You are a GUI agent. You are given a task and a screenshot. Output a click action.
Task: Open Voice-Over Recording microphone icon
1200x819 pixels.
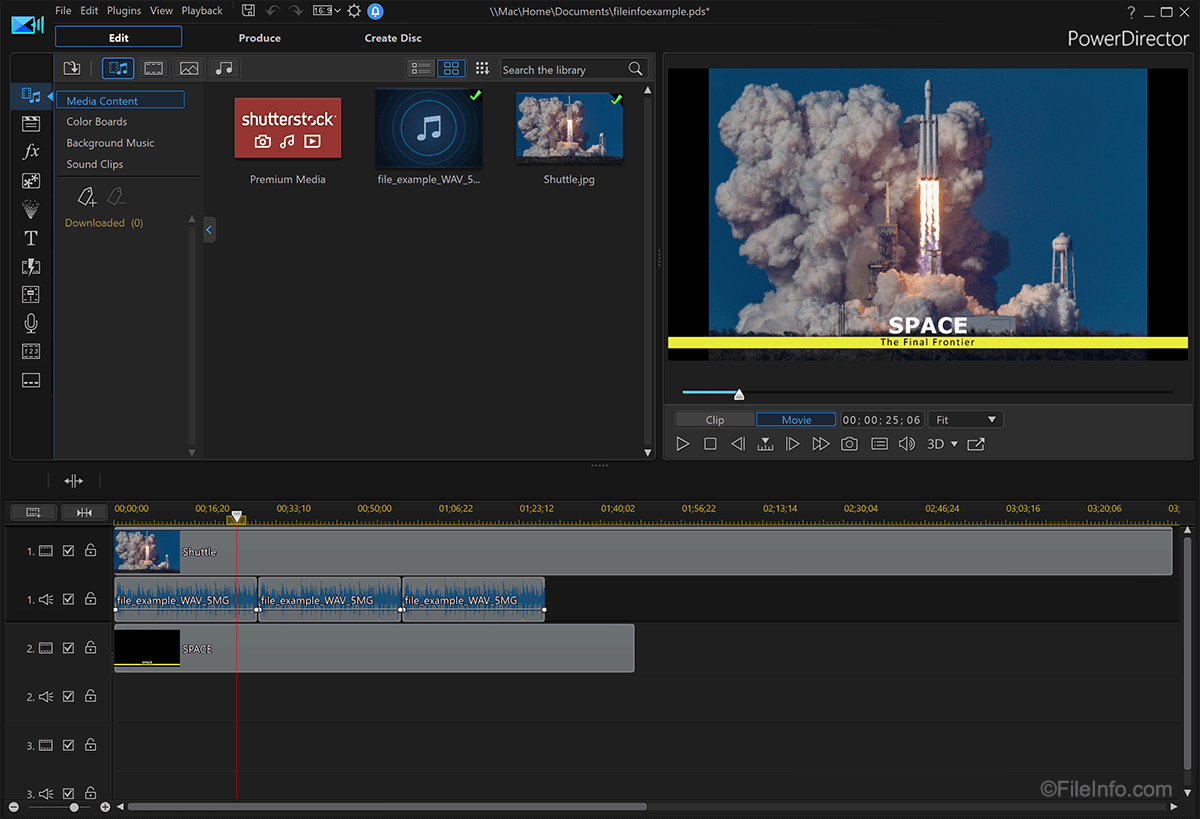pos(31,323)
